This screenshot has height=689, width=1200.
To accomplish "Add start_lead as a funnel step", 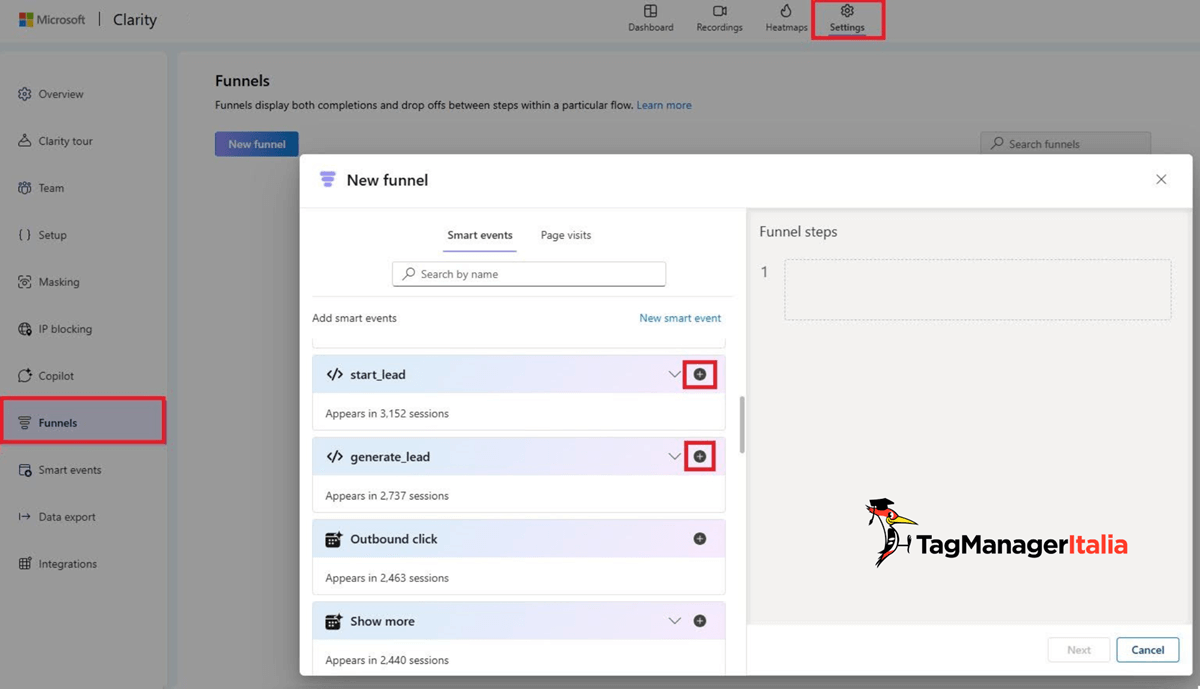I will point(699,374).
